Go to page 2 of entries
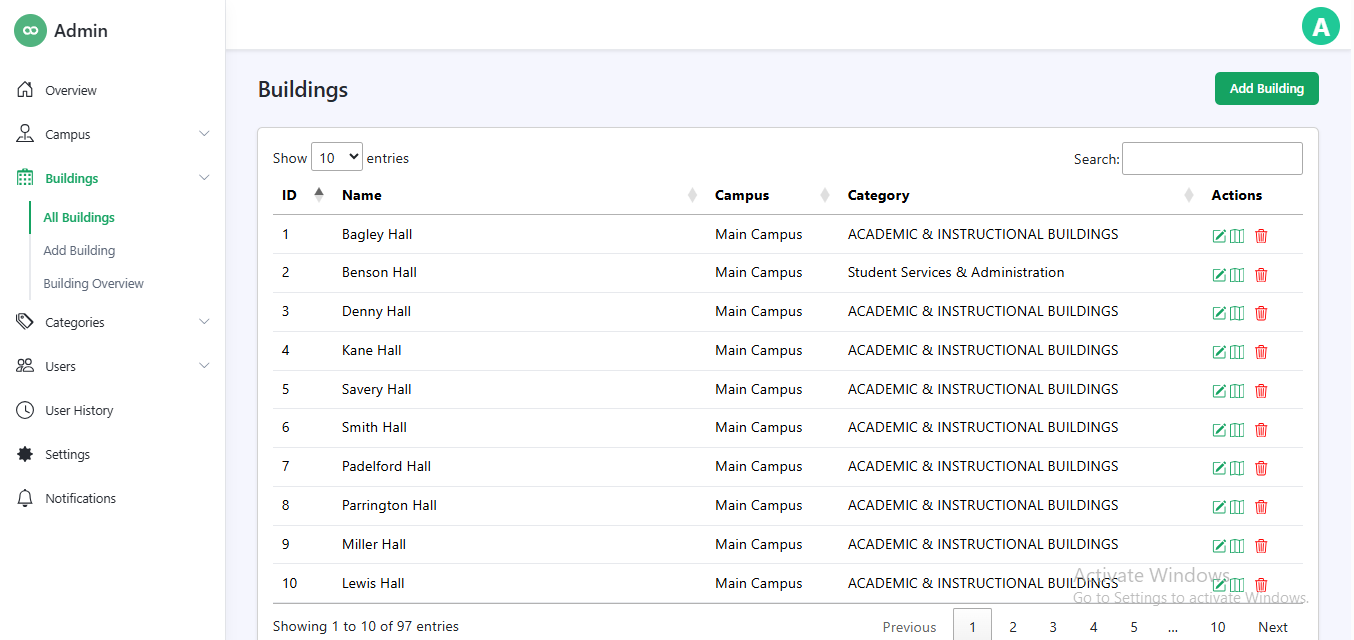Image resolution: width=1354 pixels, height=640 pixels. point(1012,627)
